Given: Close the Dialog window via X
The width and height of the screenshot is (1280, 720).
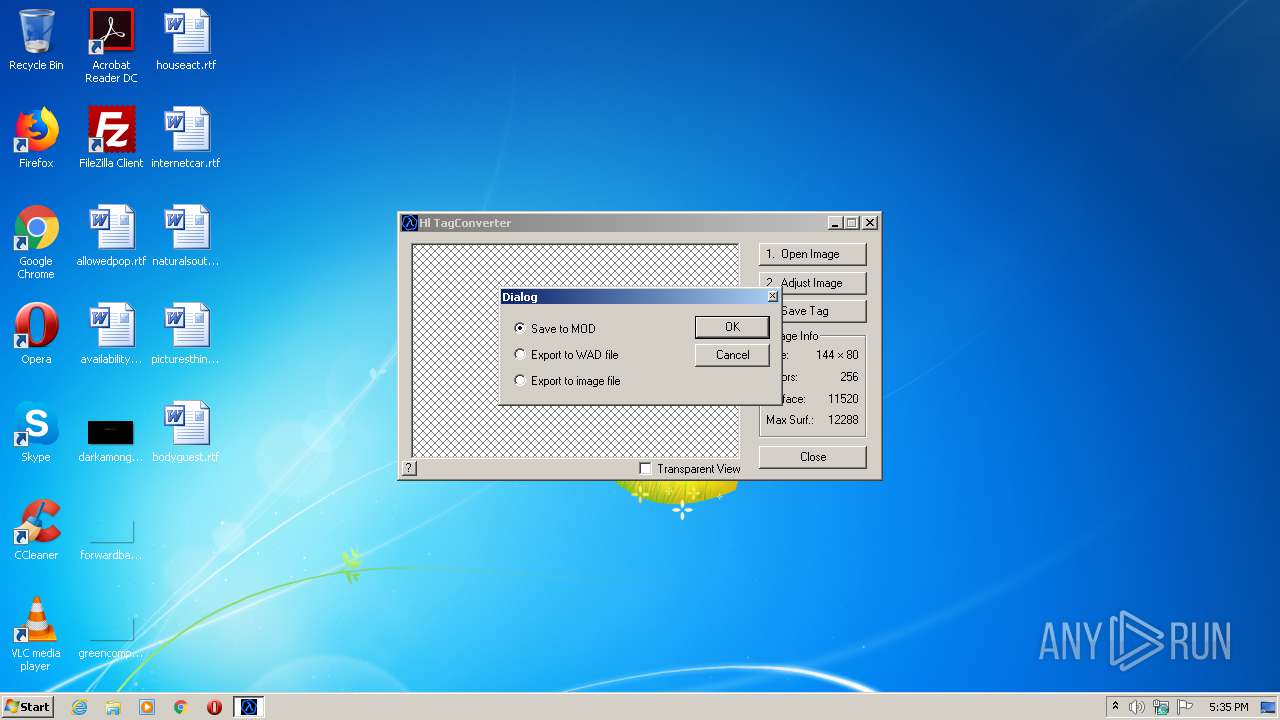Looking at the screenshot, I should click(772, 296).
